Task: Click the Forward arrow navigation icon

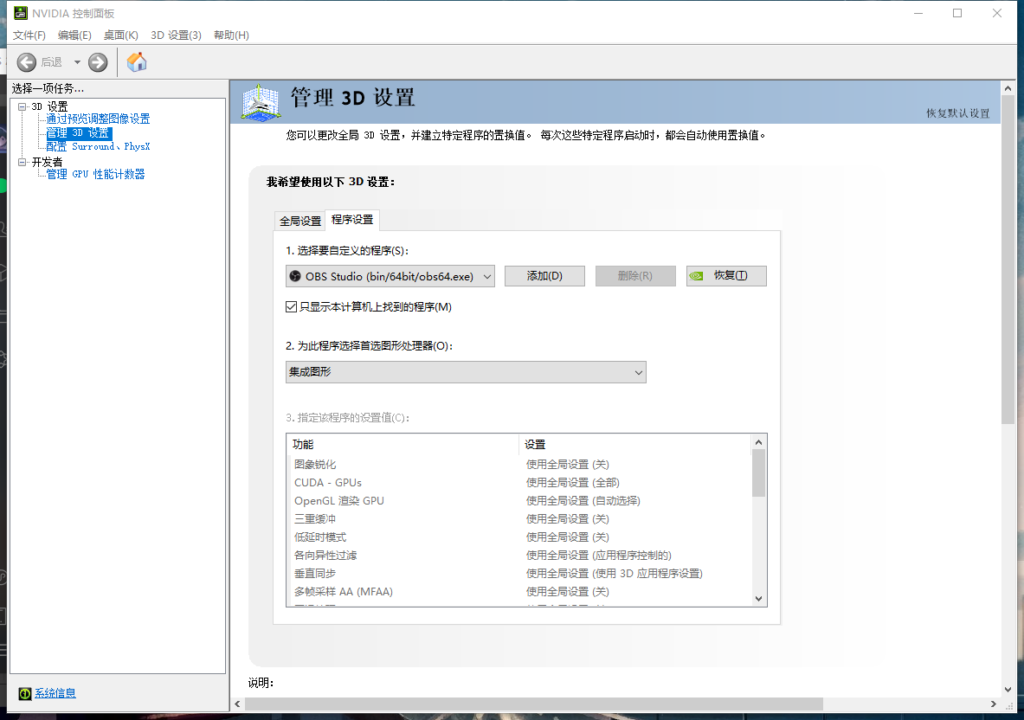Action: click(97, 62)
